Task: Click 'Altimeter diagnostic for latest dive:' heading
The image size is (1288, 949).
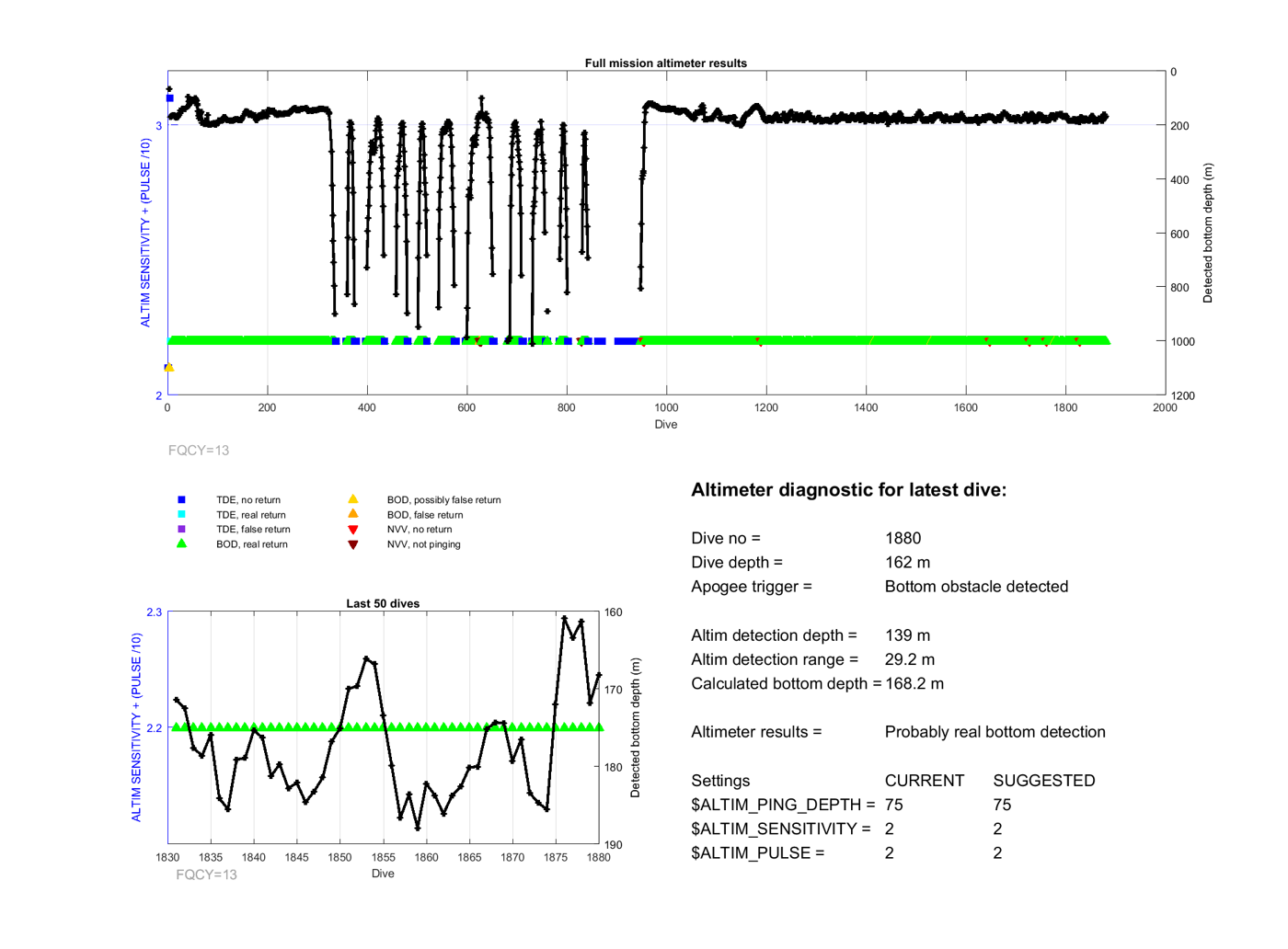Action: [x=848, y=490]
